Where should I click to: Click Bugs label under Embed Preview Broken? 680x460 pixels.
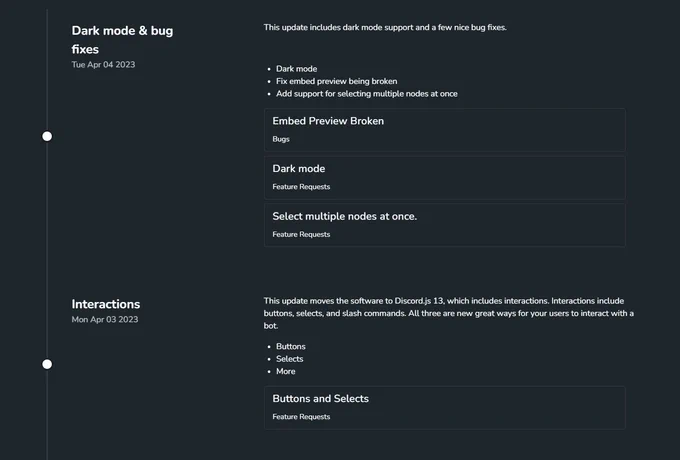pos(281,139)
